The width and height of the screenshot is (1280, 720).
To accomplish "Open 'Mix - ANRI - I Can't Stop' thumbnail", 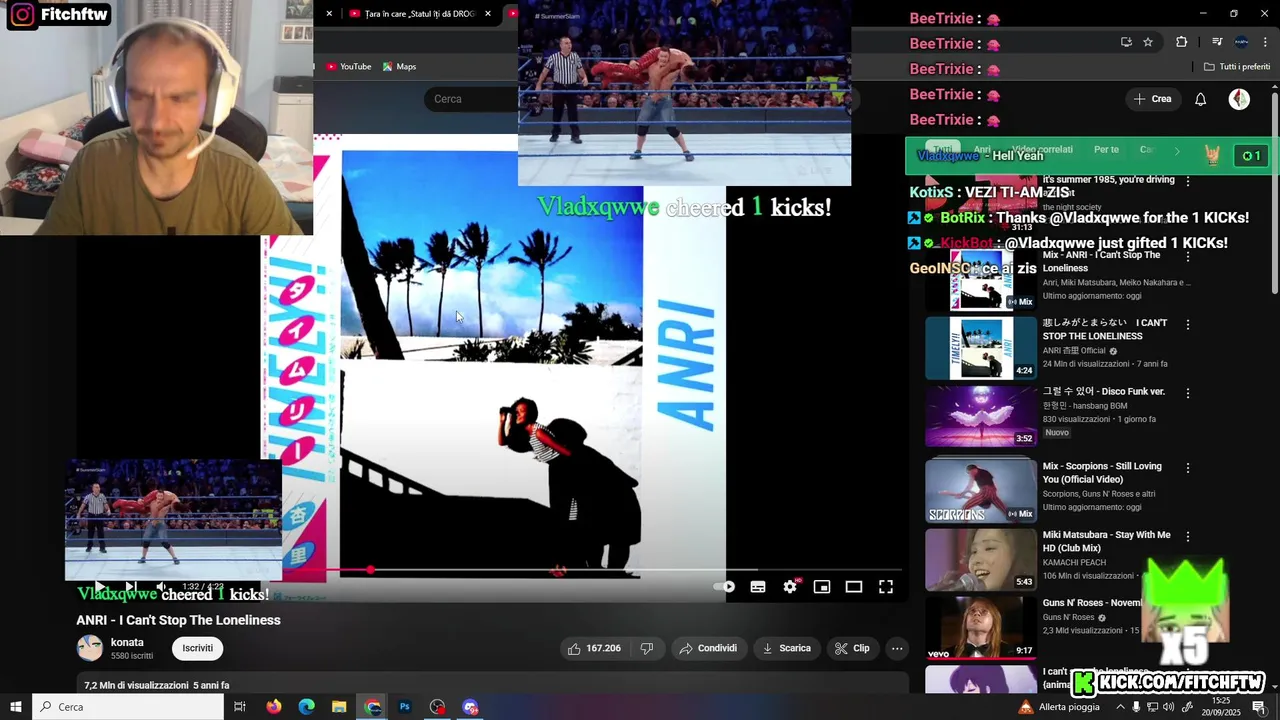I will pos(981,281).
